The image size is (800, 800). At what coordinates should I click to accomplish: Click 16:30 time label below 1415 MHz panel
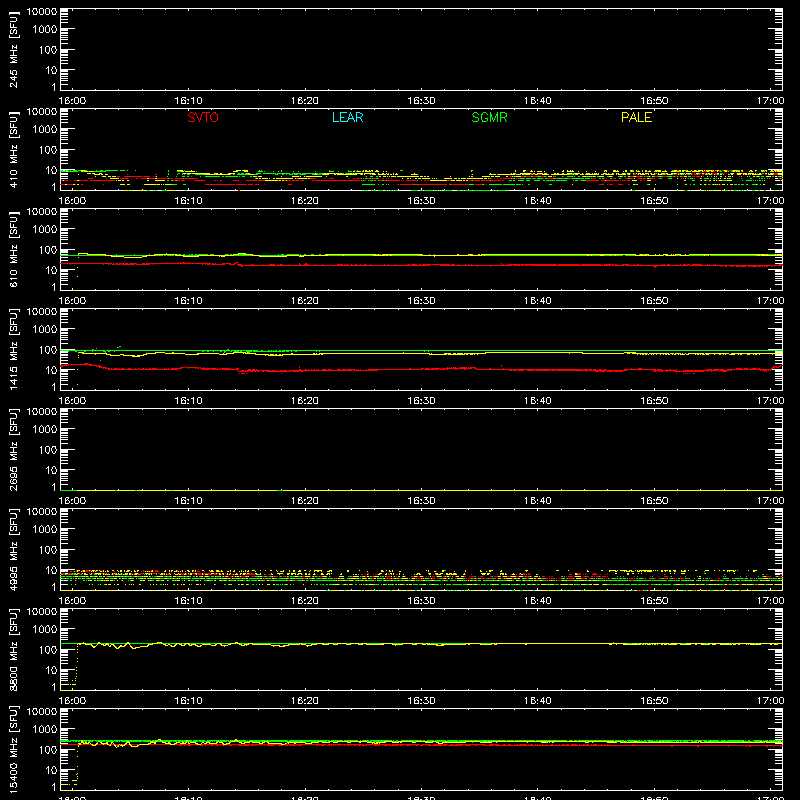tap(421, 401)
